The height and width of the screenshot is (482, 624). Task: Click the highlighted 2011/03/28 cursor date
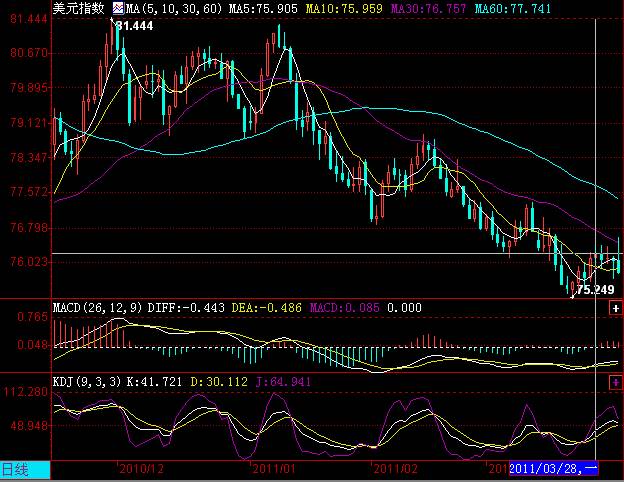554,469
